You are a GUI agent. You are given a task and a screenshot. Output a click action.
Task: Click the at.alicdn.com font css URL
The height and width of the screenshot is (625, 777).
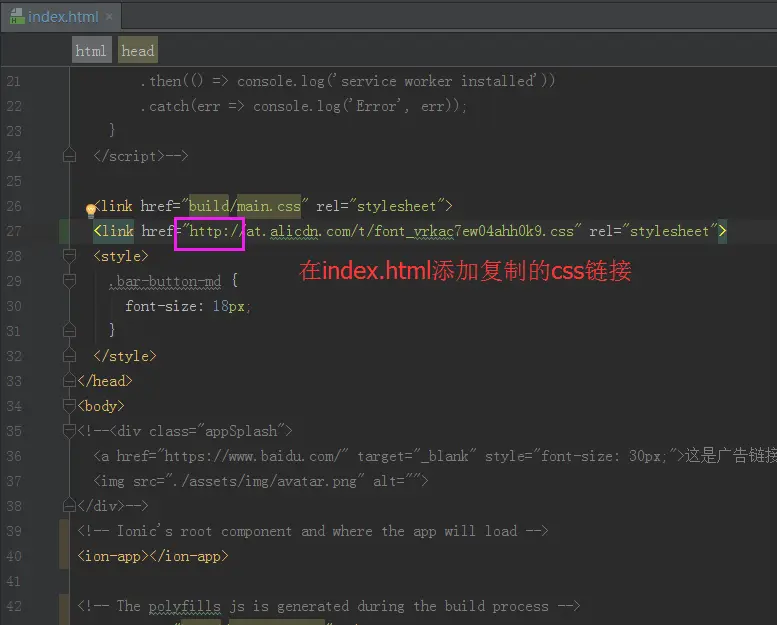click(x=382, y=231)
